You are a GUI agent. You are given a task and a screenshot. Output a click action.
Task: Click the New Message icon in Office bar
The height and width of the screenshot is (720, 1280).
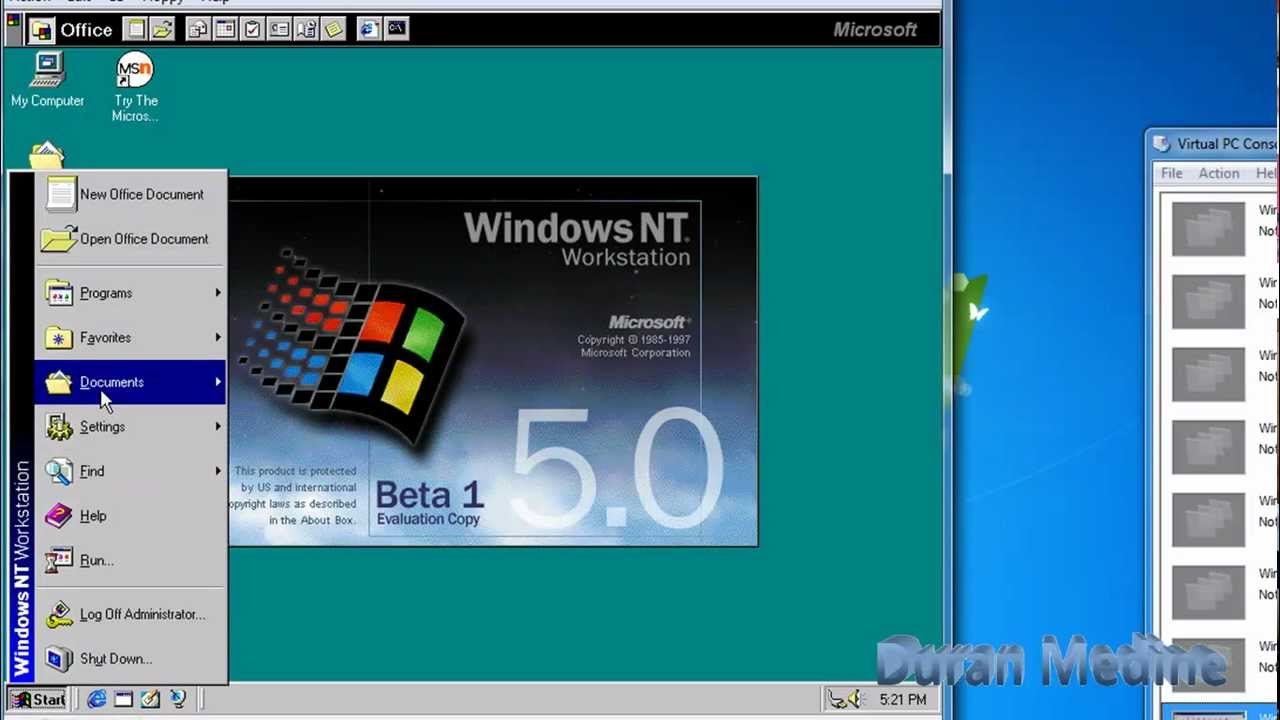click(198, 29)
